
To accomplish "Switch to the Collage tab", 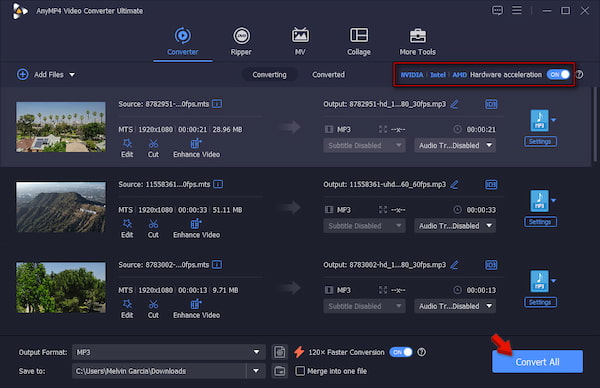I will (359, 41).
